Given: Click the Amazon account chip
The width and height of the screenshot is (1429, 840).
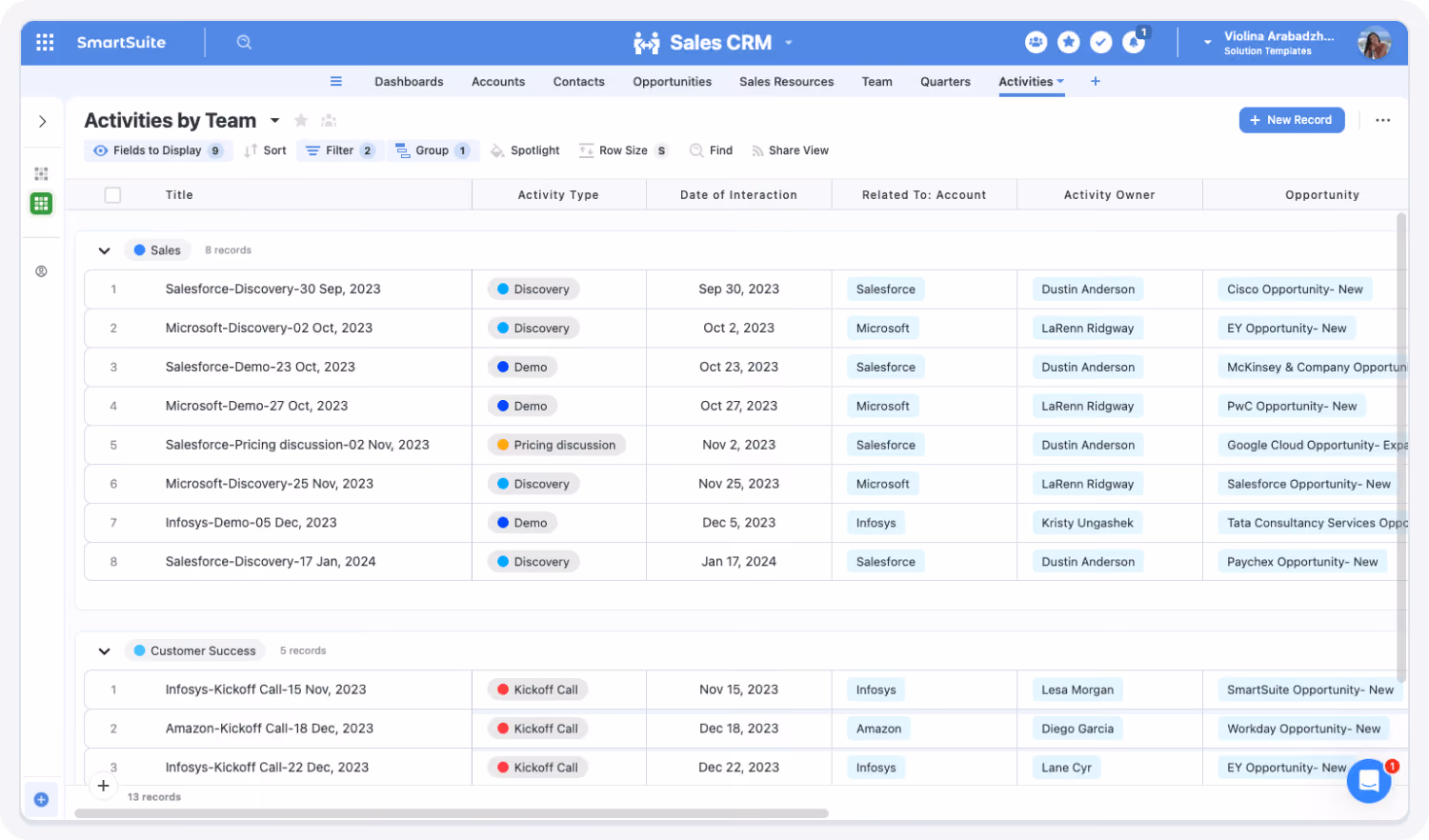Looking at the screenshot, I should [878, 729].
